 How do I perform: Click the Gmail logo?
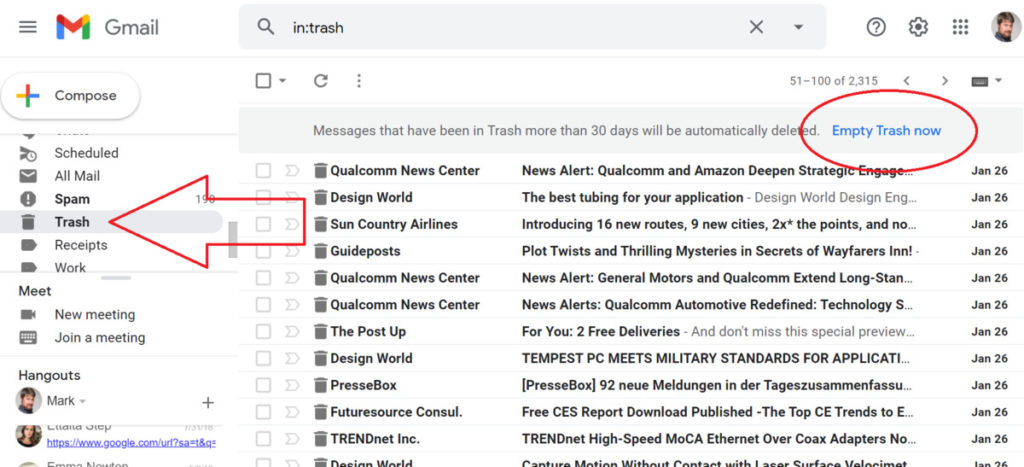coord(107,27)
